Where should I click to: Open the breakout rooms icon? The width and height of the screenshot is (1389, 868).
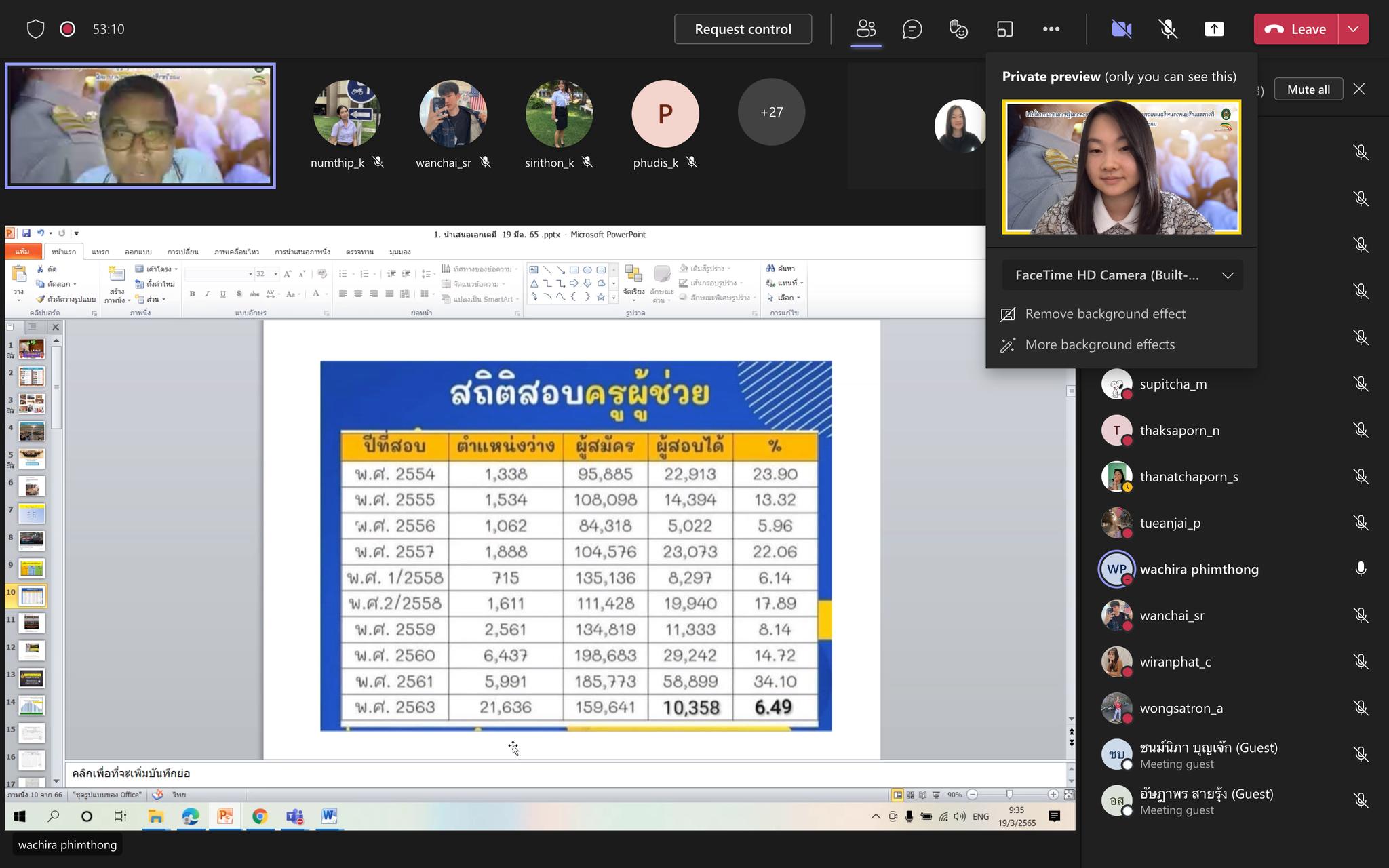(x=1004, y=29)
